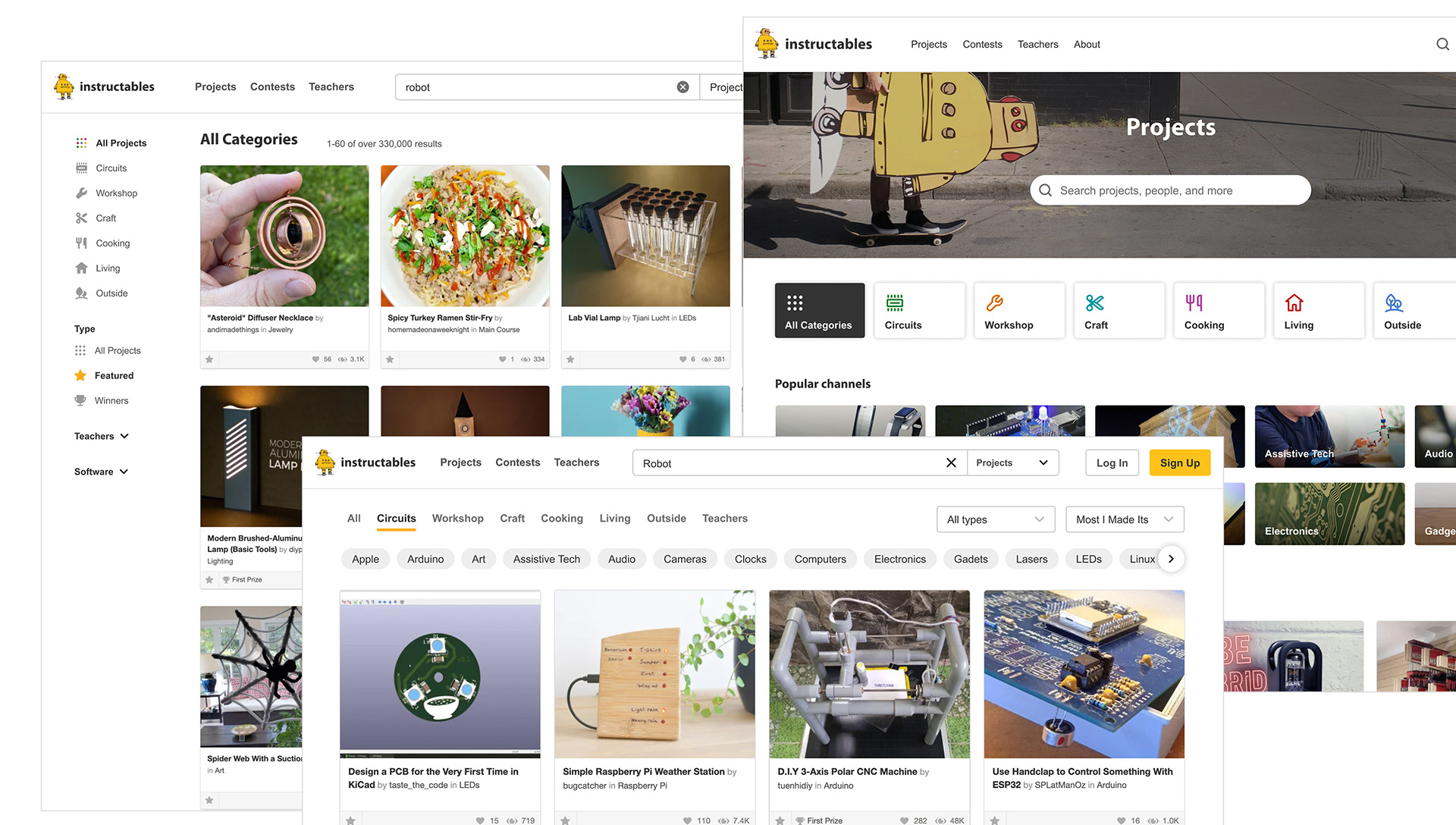The width and height of the screenshot is (1456, 825).
Task: Click the favorite star on the Spider Web card
Action: 209,800
